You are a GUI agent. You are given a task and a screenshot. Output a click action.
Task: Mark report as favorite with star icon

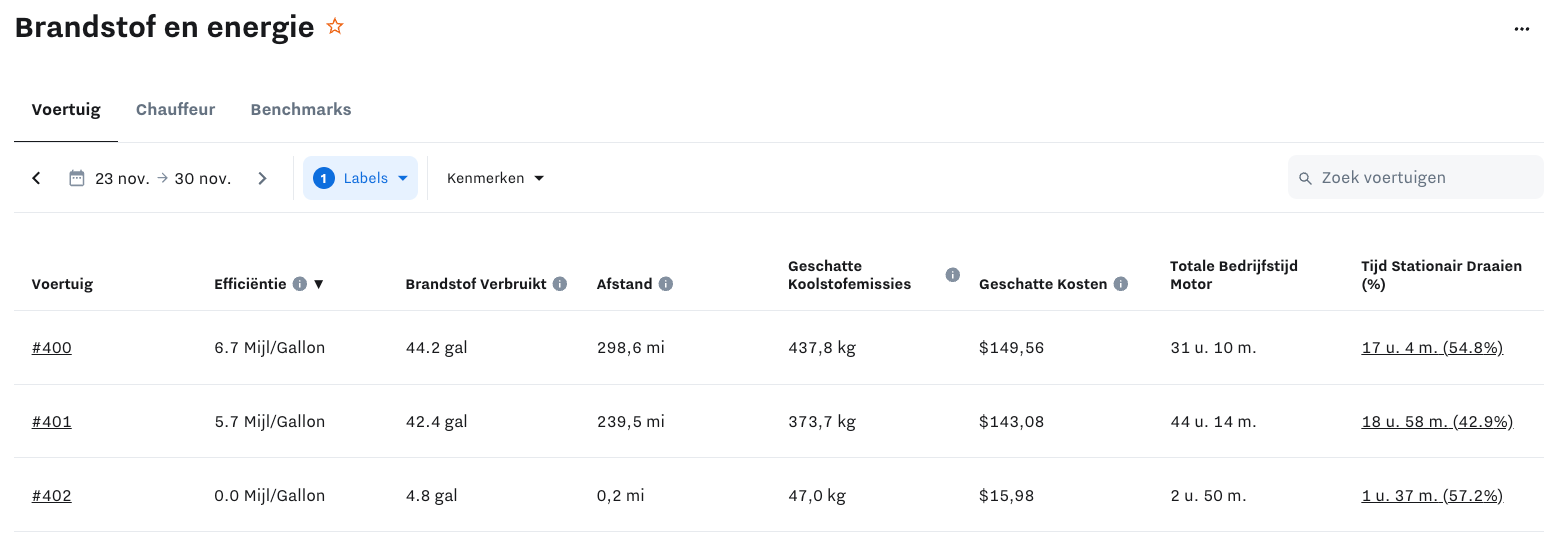click(335, 27)
